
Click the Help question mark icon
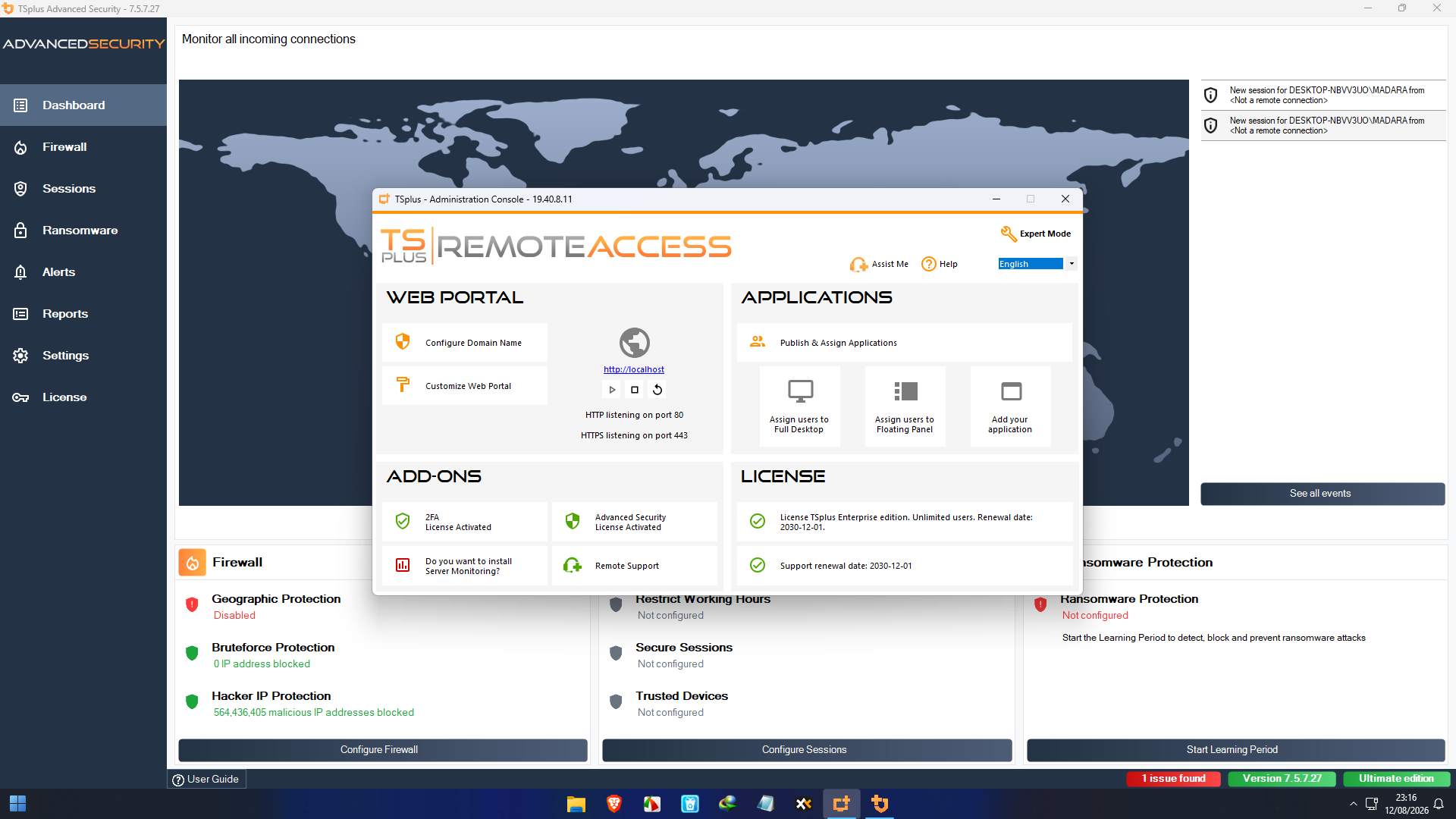point(929,264)
